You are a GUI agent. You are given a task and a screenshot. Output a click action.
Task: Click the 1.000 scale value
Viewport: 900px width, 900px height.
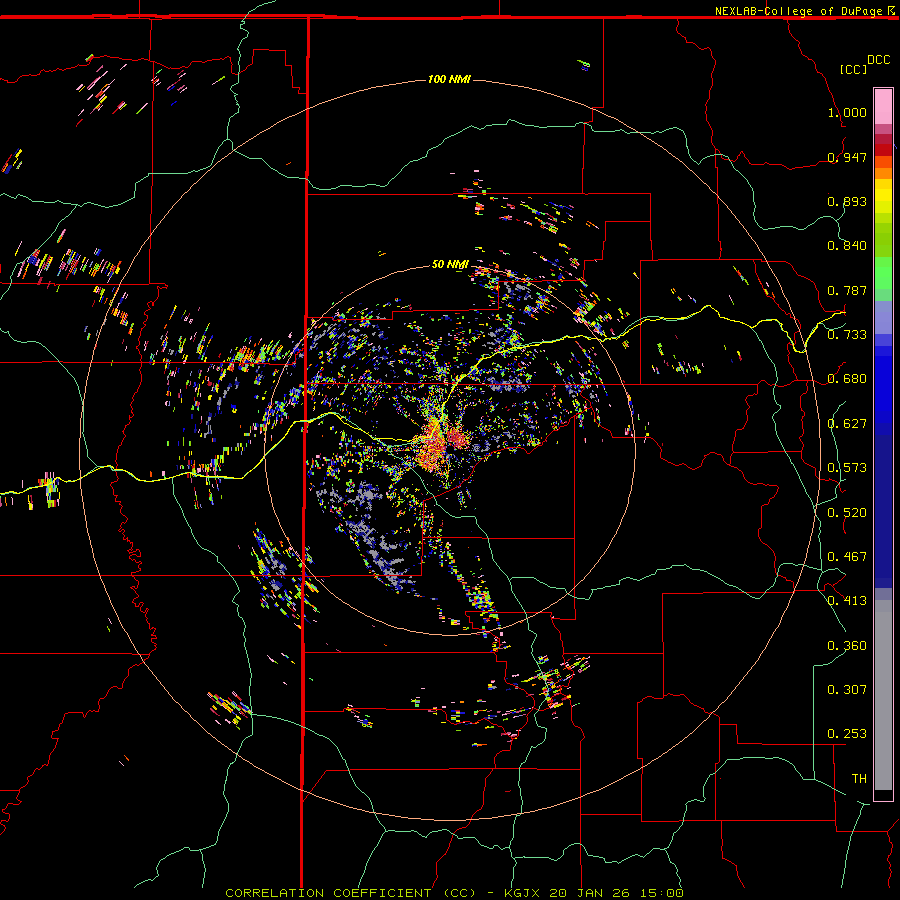tap(847, 112)
